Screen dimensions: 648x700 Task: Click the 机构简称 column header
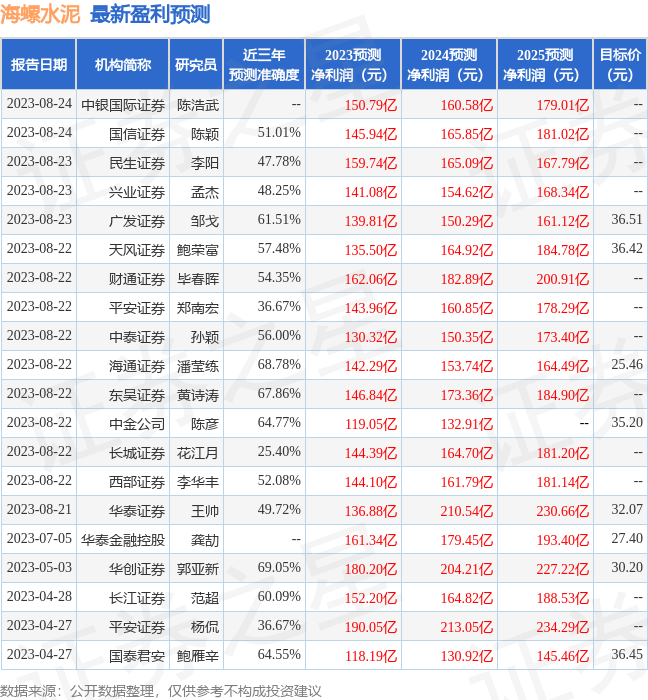123,65
